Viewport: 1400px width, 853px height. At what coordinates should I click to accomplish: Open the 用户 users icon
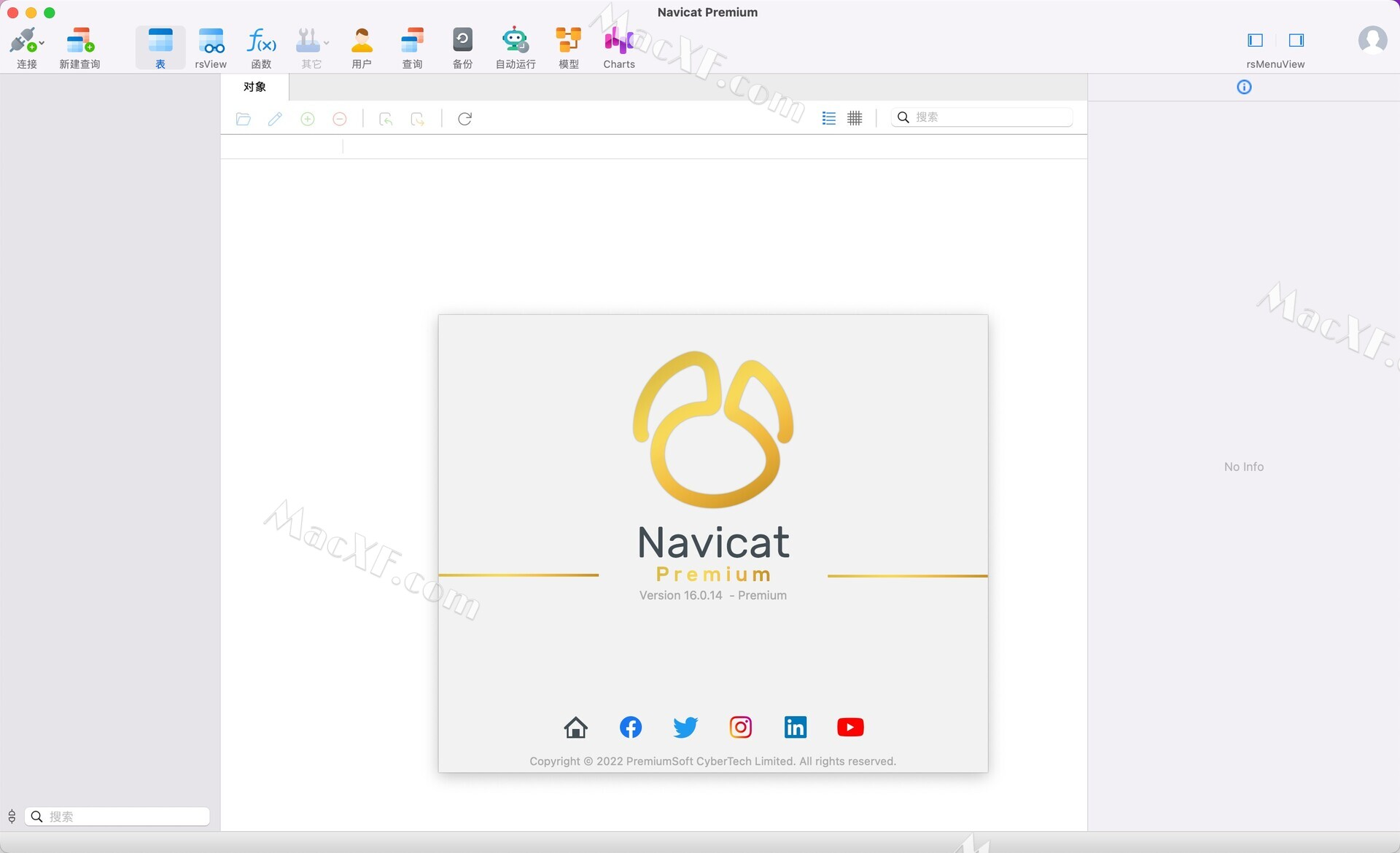coord(362,40)
